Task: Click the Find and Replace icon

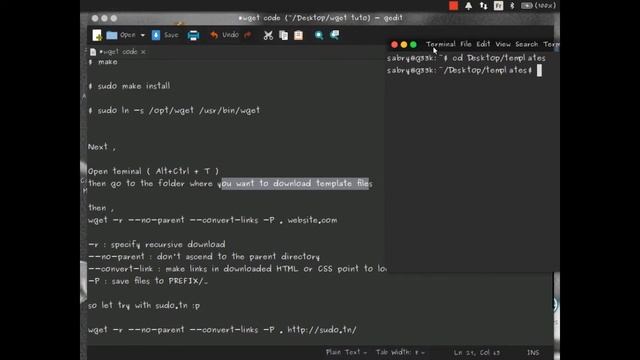Action: coord(334,36)
